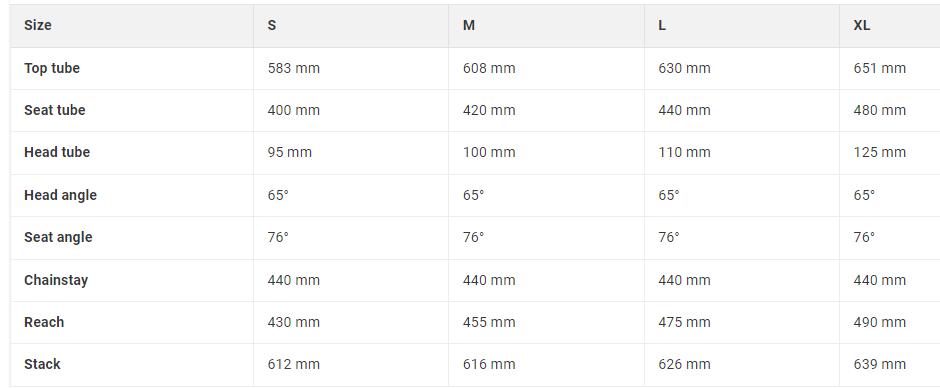Click the Seat tube row label
940x388 pixels.
(55, 110)
